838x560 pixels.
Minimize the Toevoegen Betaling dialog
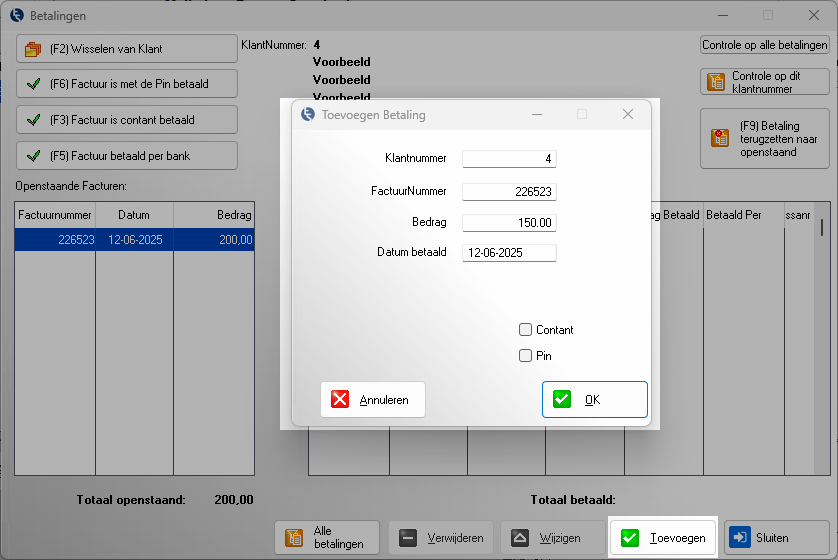[537, 114]
